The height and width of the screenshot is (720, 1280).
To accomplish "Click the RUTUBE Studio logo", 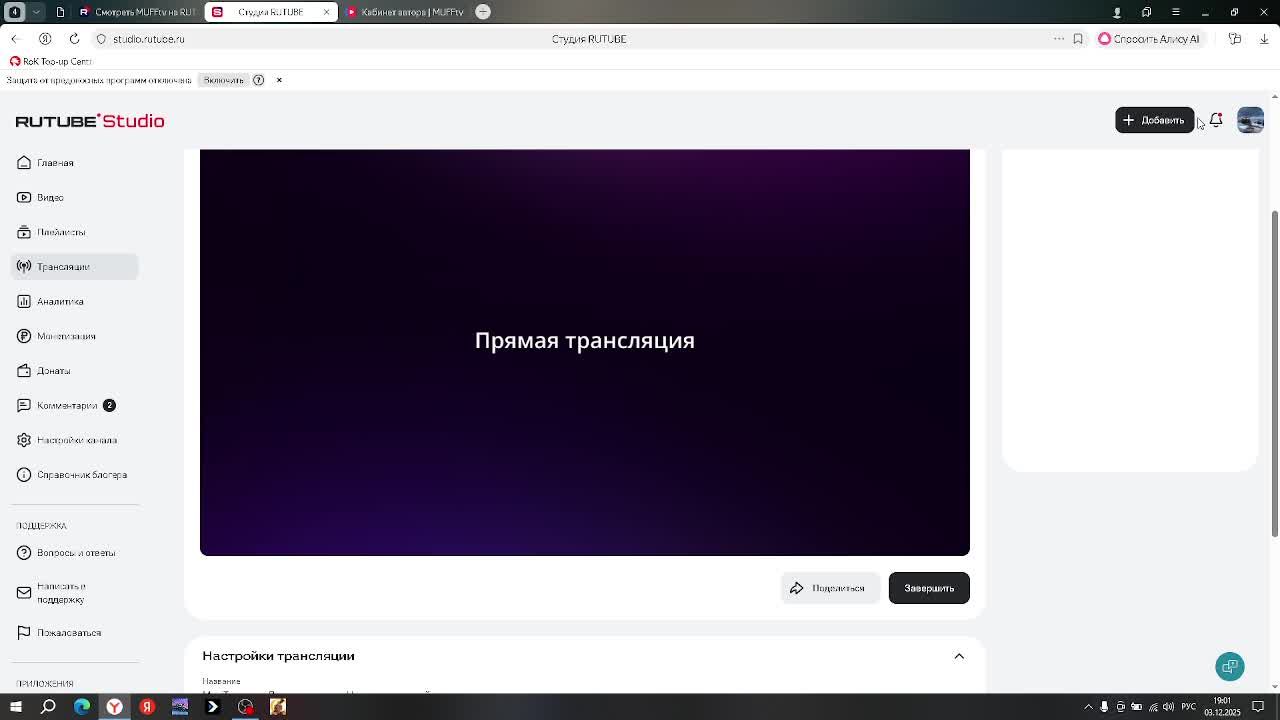I will 90,121.
